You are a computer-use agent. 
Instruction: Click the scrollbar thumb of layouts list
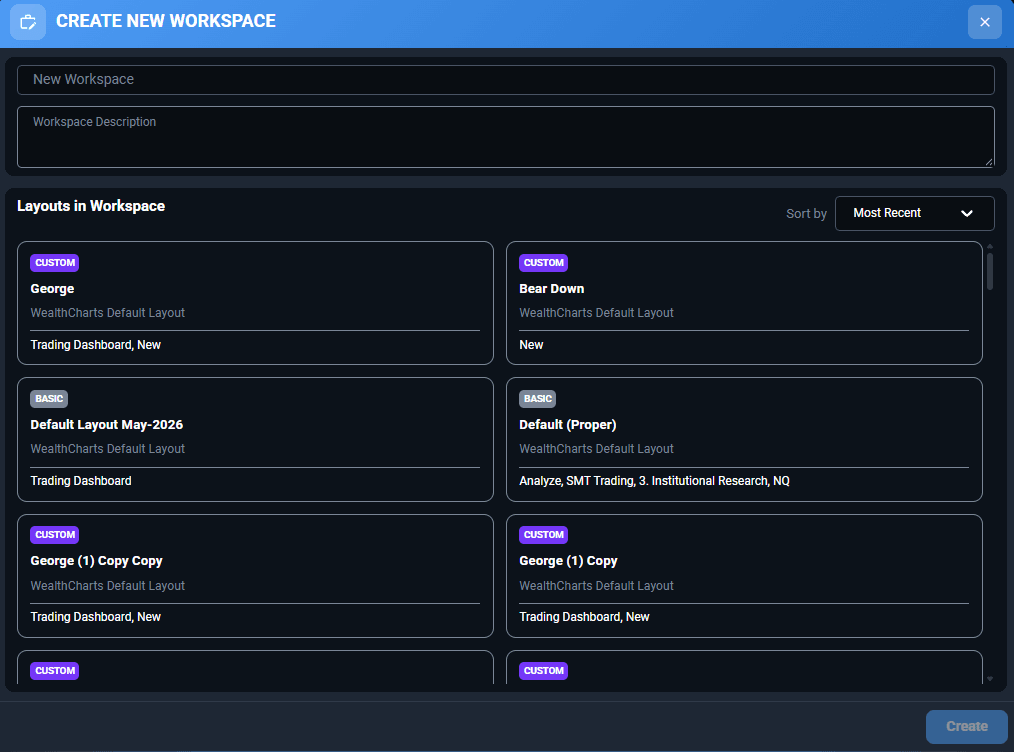point(989,272)
